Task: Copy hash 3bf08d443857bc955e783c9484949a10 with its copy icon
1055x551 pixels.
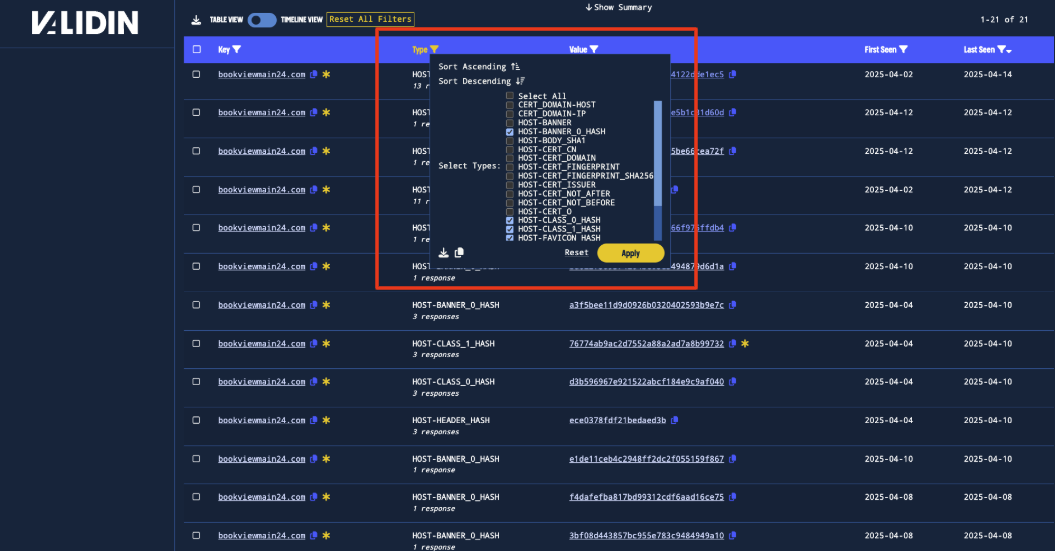Action: 733,536
